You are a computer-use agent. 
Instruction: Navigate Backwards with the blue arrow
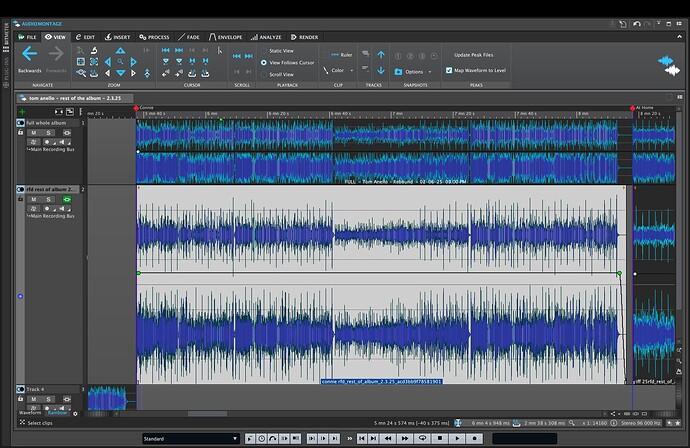tap(29, 54)
